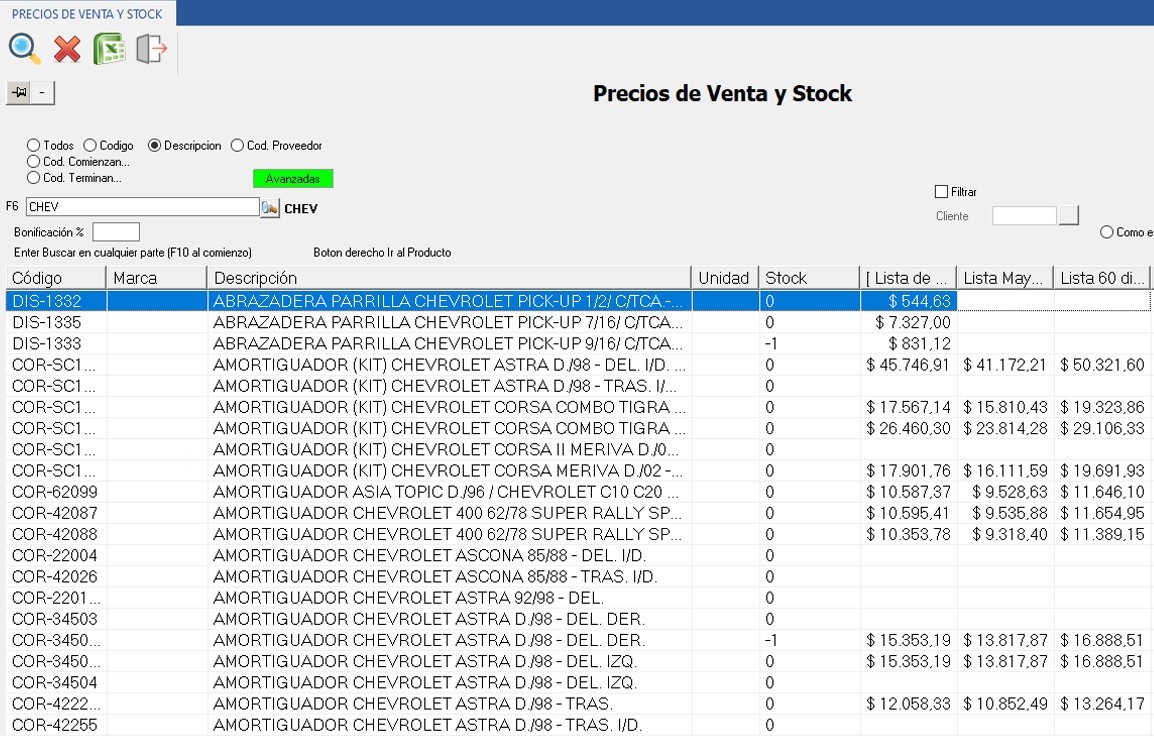The width and height of the screenshot is (1154, 736).
Task: Click price $ 50.321,60
Action: point(1102,365)
